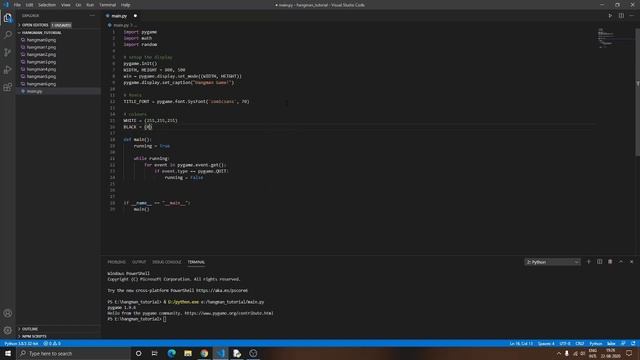Switch to the Problems panel tab

116,262
